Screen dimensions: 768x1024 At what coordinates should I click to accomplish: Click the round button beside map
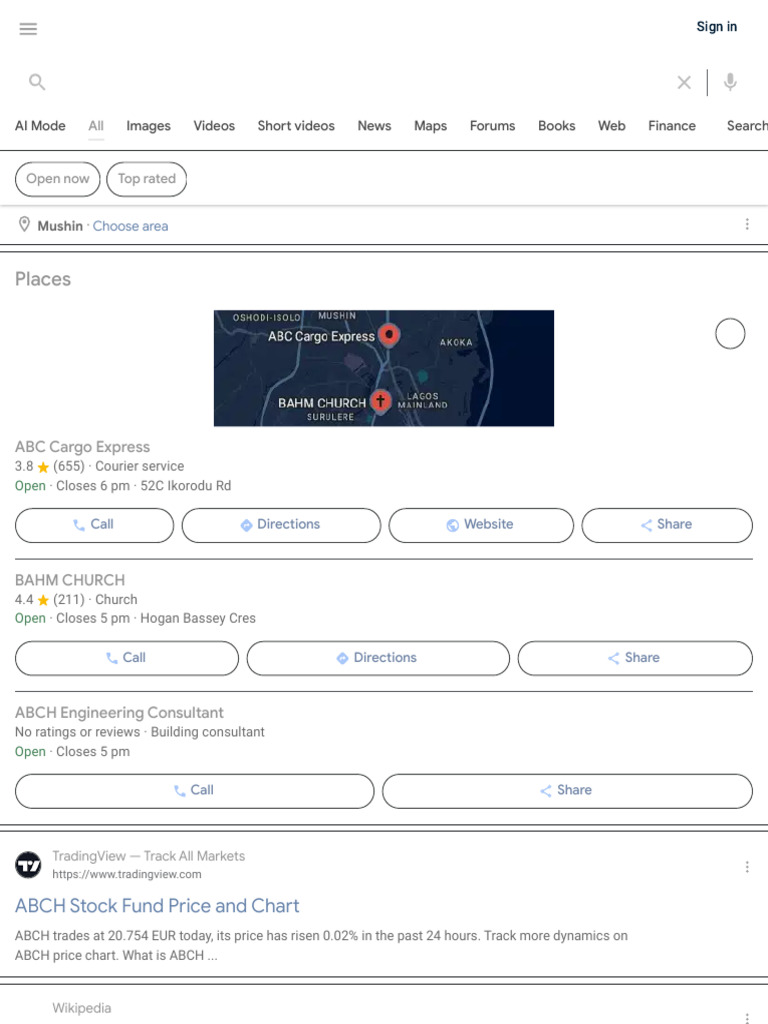coord(730,334)
